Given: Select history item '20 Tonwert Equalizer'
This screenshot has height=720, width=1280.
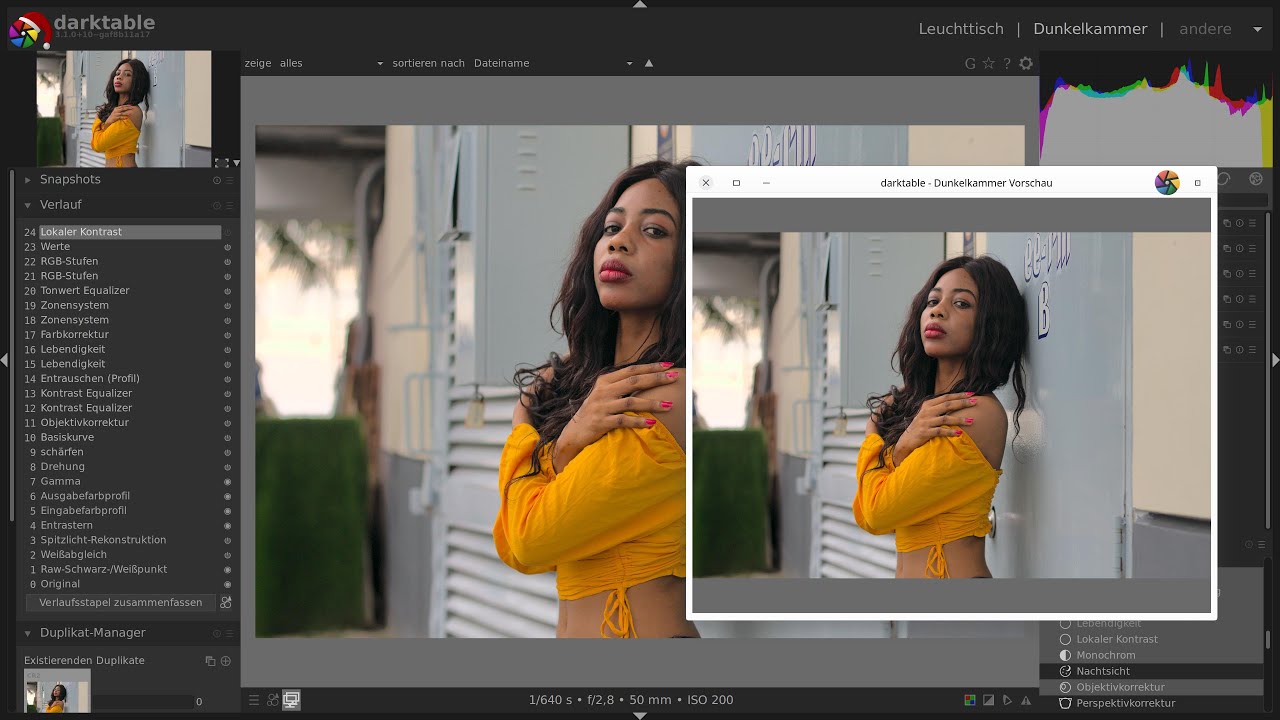Looking at the screenshot, I should (122, 290).
